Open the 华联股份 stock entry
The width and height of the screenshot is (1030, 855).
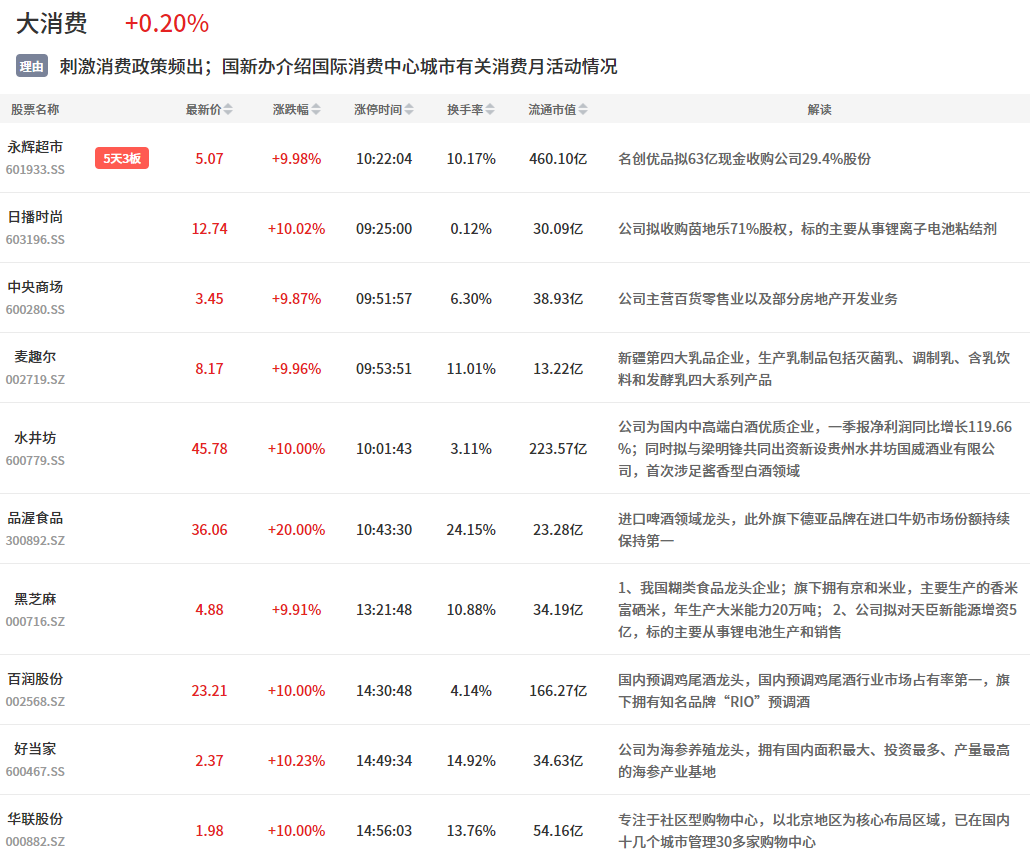pyautogui.click(x=35, y=819)
